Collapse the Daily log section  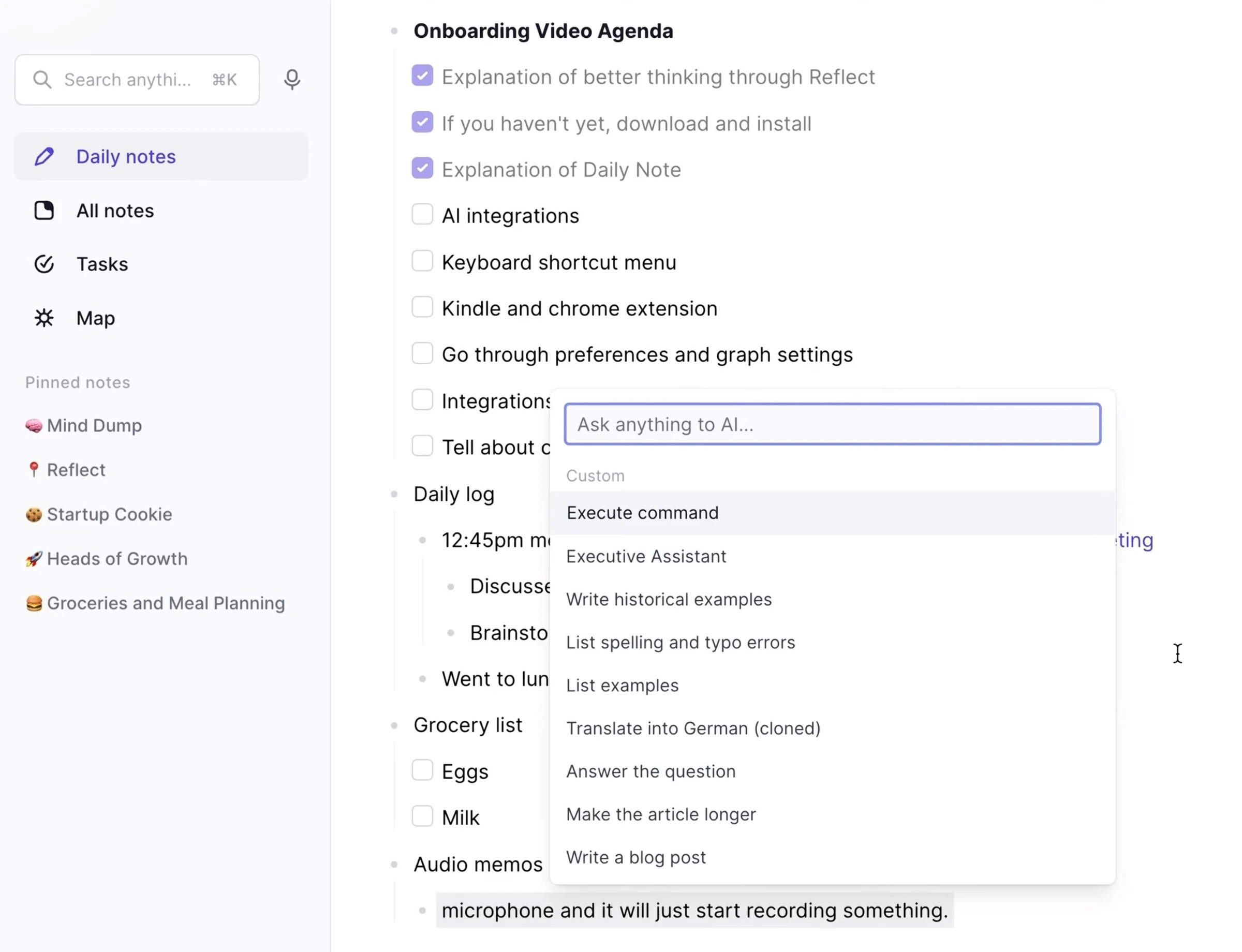[394, 494]
